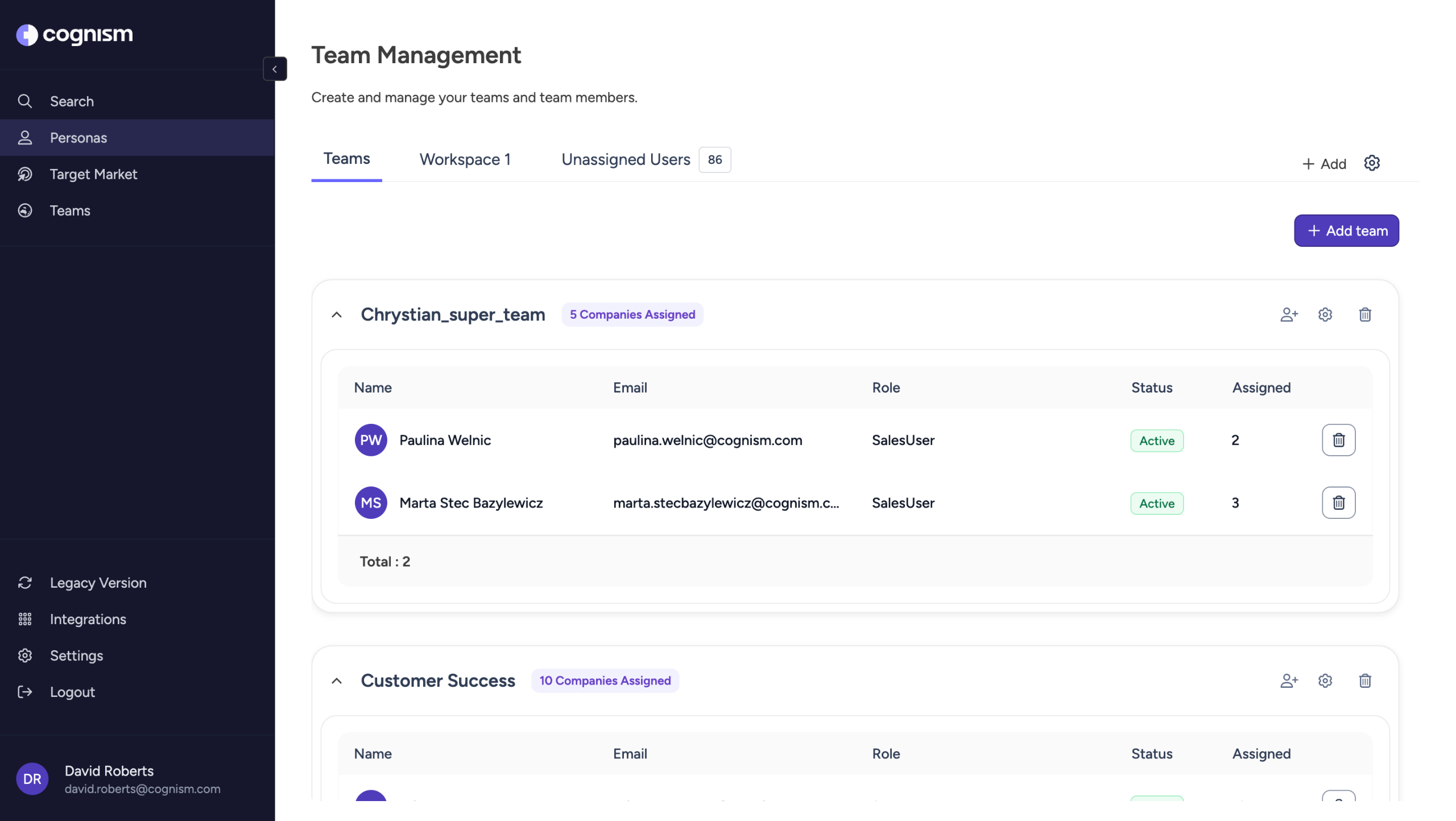Go to Target Market in the sidebar
1456x821 pixels.
click(x=93, y=174)
